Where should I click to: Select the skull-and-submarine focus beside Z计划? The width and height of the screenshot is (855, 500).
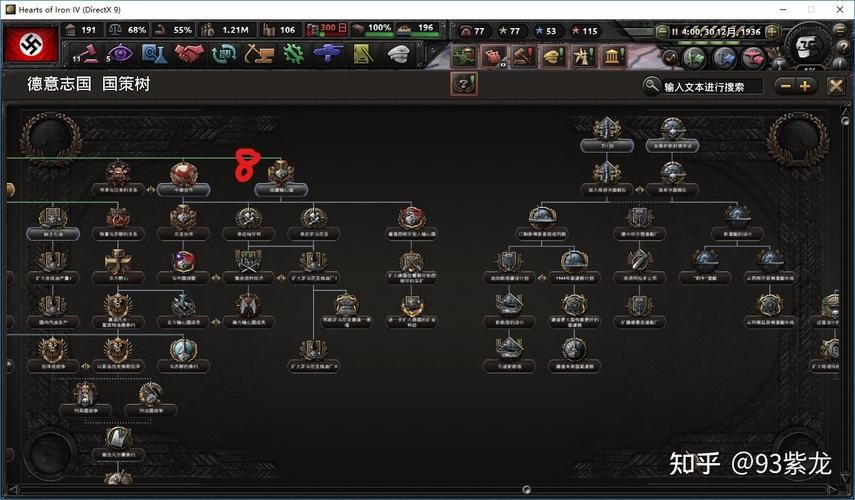point(672,135)
